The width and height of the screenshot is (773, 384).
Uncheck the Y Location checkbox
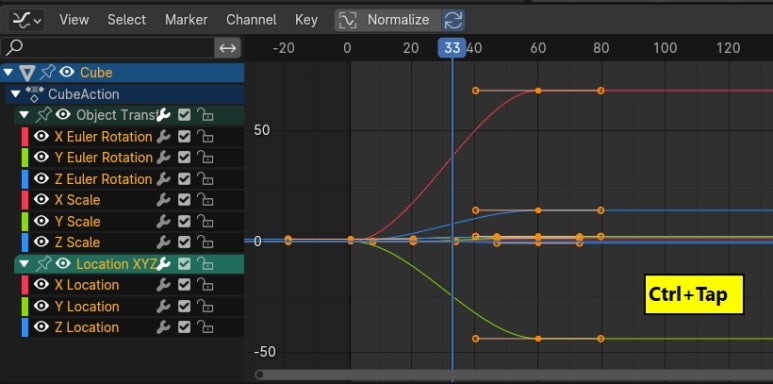tap(184, 306)
